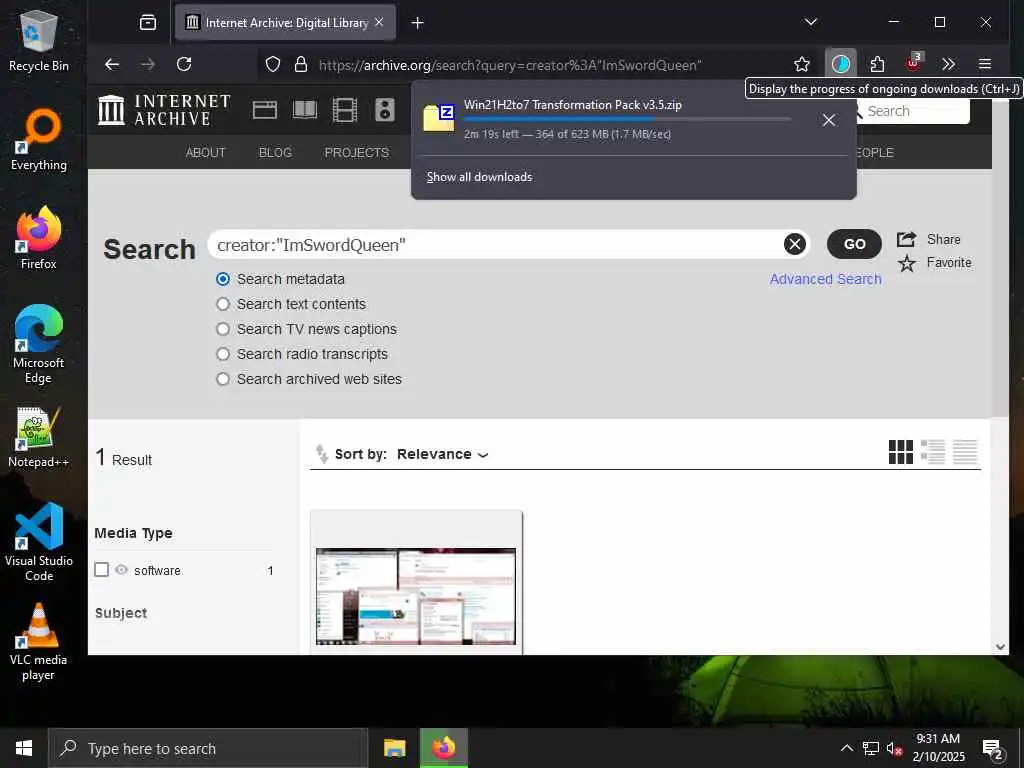The height and width of the screenshot is (768, 1024).
Task: Share this search page
Action: click(929, 240)
